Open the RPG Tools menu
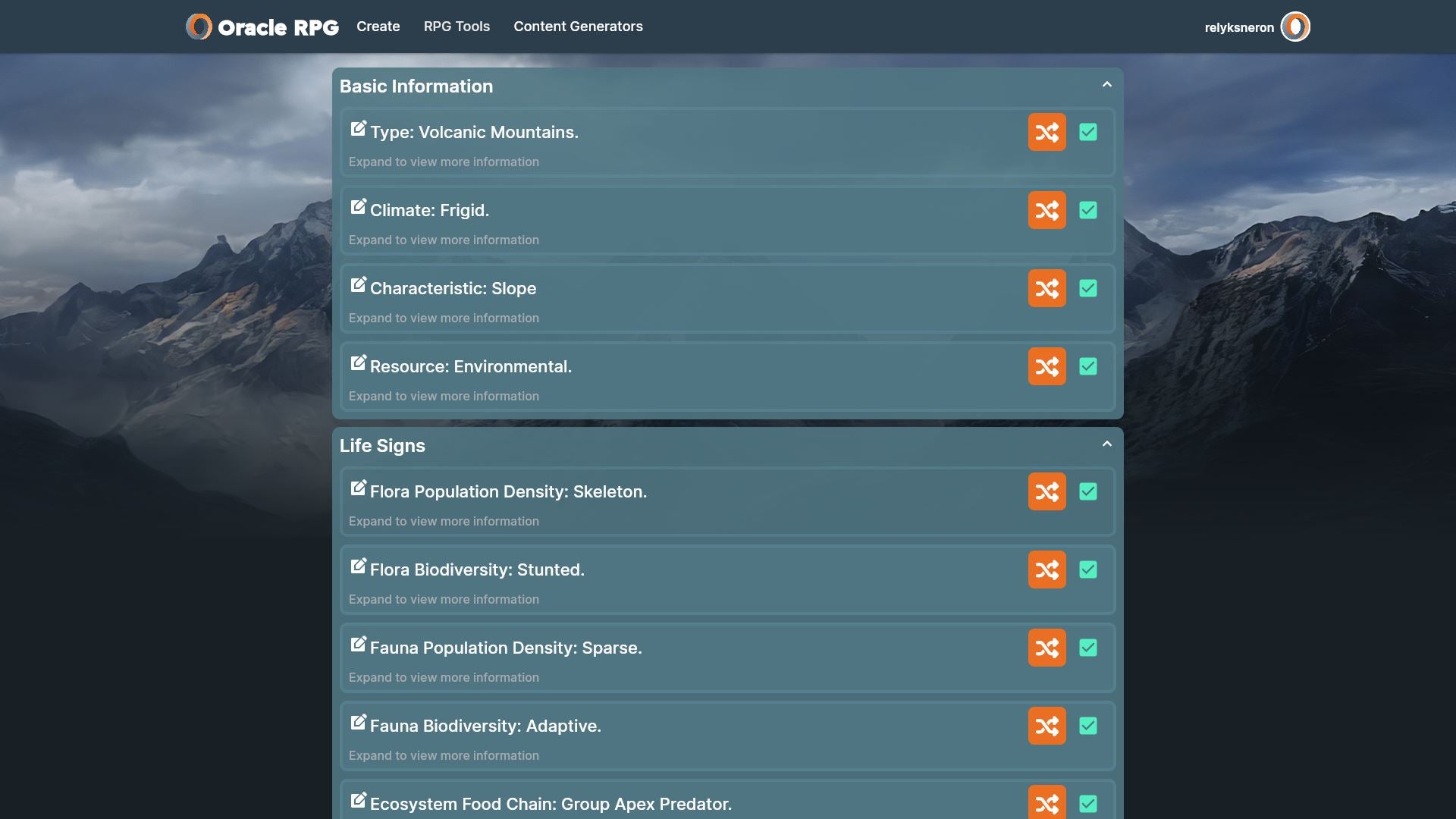The width and height of the screenshot is (1456, 819). [457, 27]
